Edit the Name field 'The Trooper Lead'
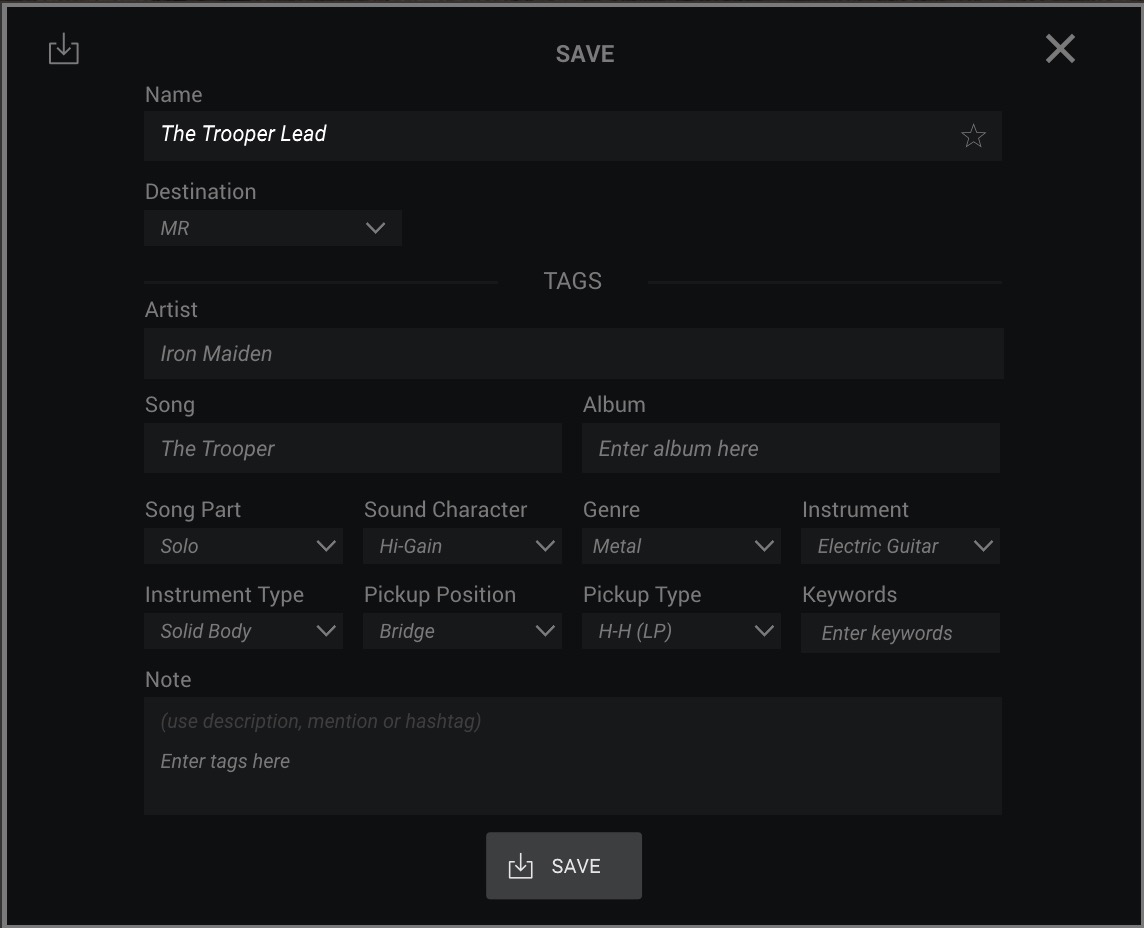Image resolution: width=1144 pixels, height=928 pixels. click(x=573, y=136)
